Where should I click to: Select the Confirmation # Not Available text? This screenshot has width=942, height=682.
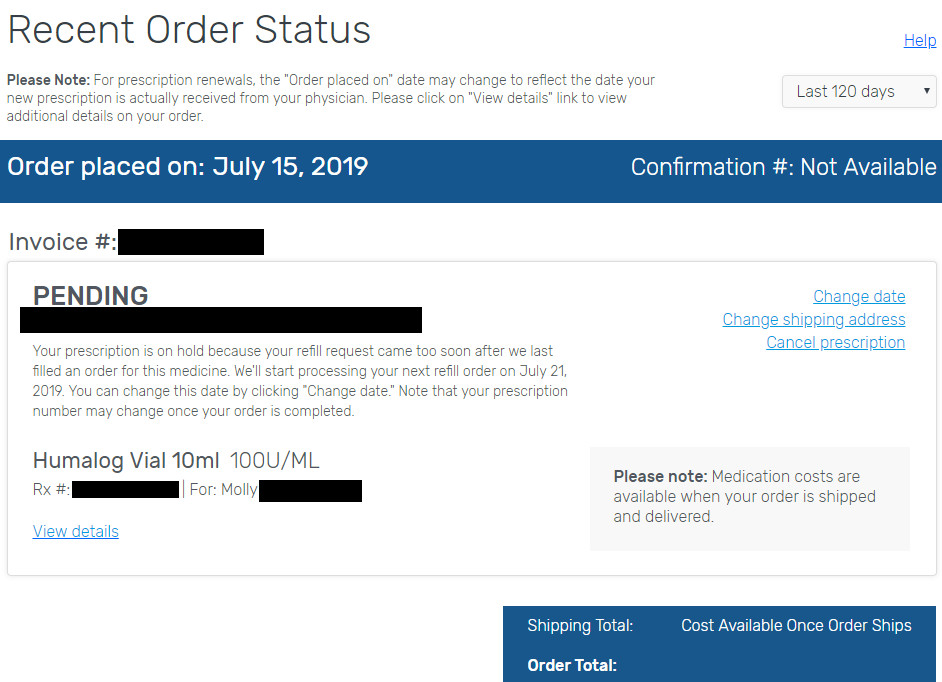[x=783, y=167]
